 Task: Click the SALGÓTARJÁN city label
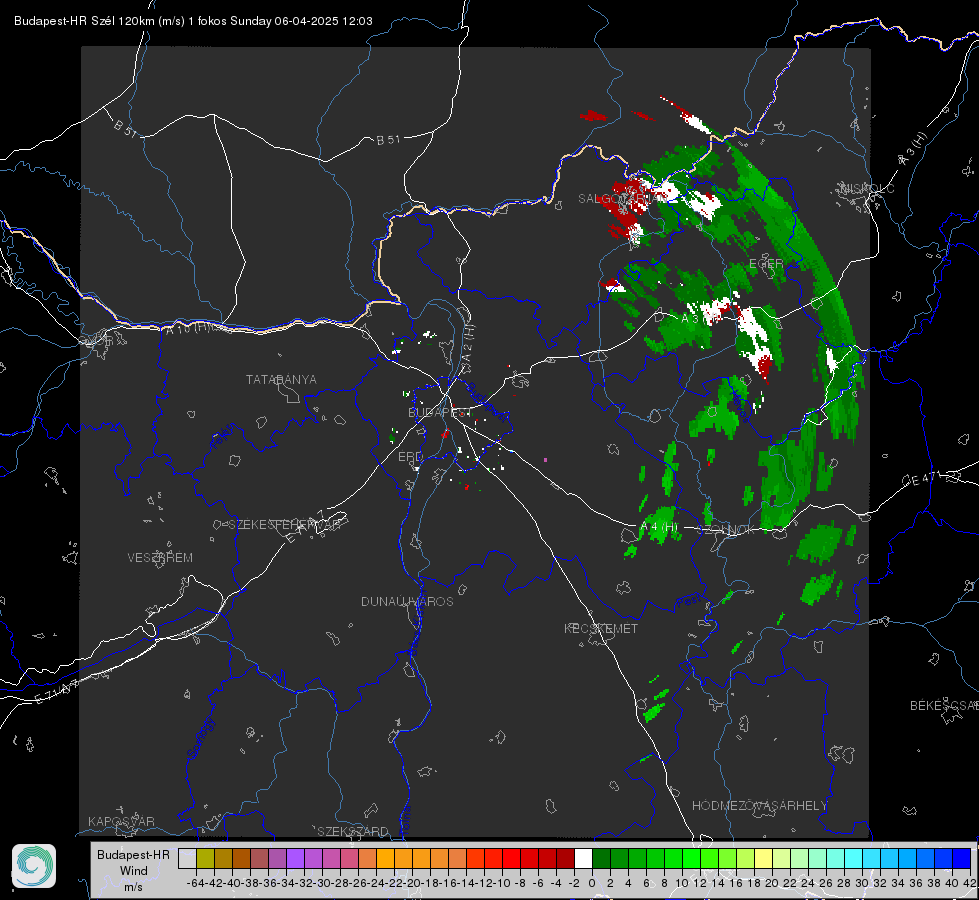click(622, 199)
